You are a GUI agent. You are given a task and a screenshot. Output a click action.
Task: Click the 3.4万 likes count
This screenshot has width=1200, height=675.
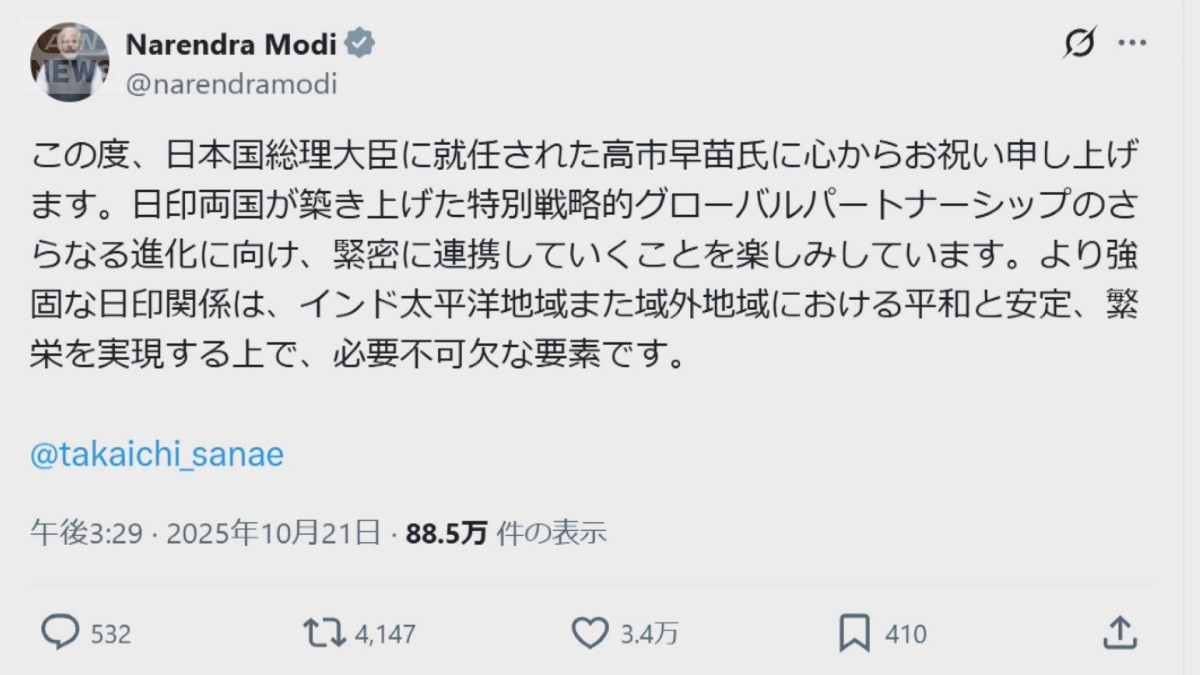650,634
